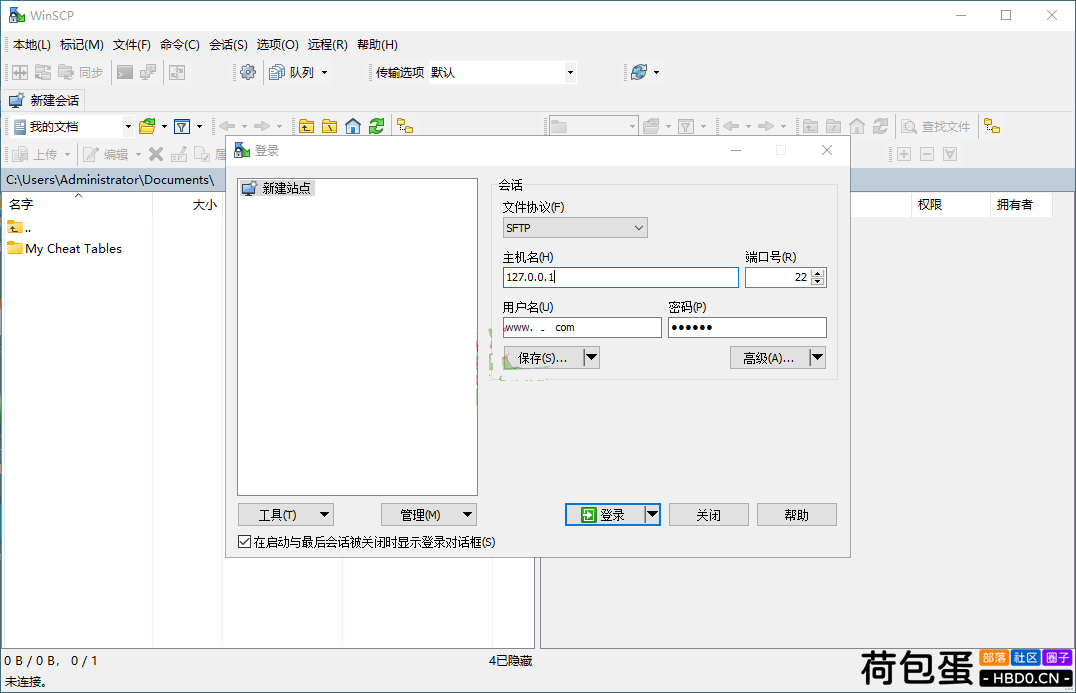Go to root directory in local panel
Viewport: 1076px width, 693px height.
pos(329,126)
